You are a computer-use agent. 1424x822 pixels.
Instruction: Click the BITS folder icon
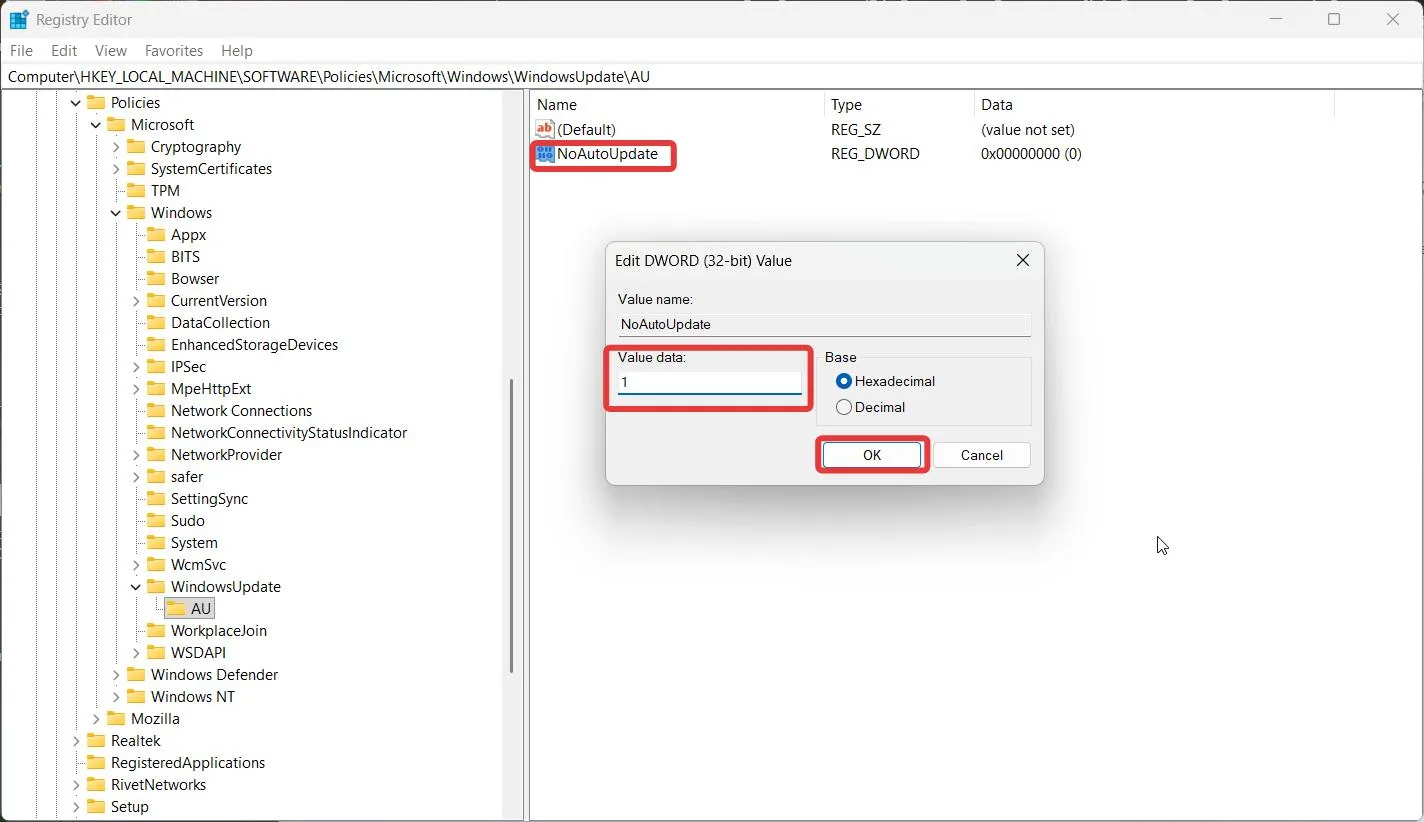point(156,256)
